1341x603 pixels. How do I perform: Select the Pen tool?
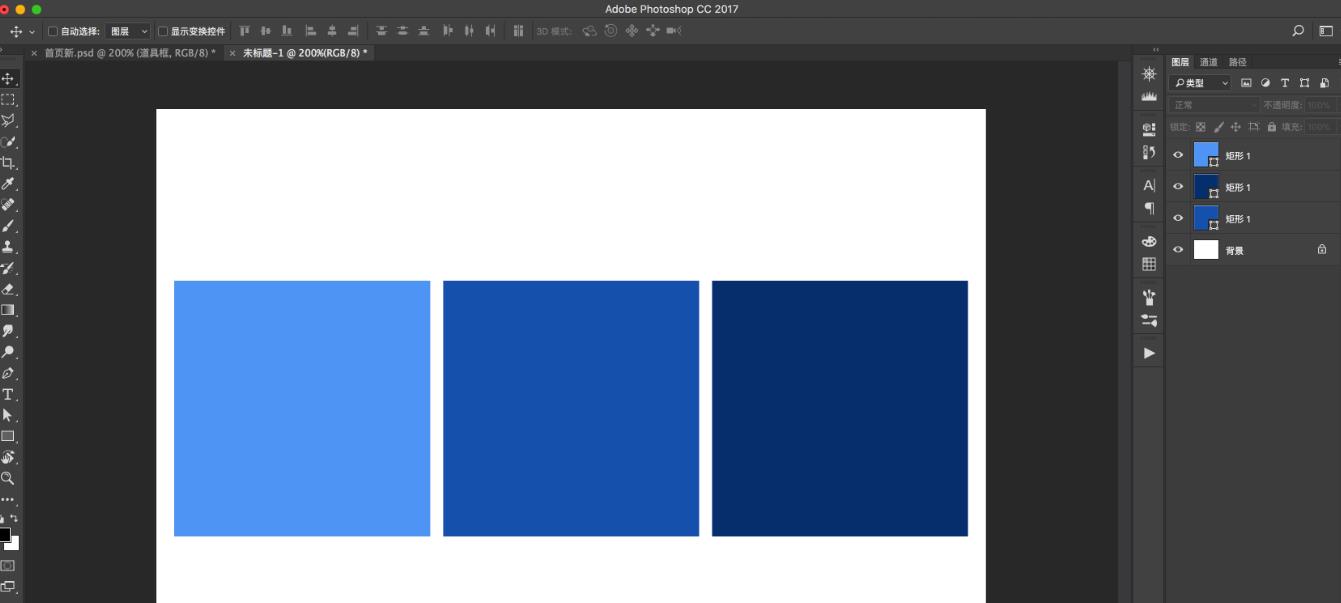click(8, 373)
